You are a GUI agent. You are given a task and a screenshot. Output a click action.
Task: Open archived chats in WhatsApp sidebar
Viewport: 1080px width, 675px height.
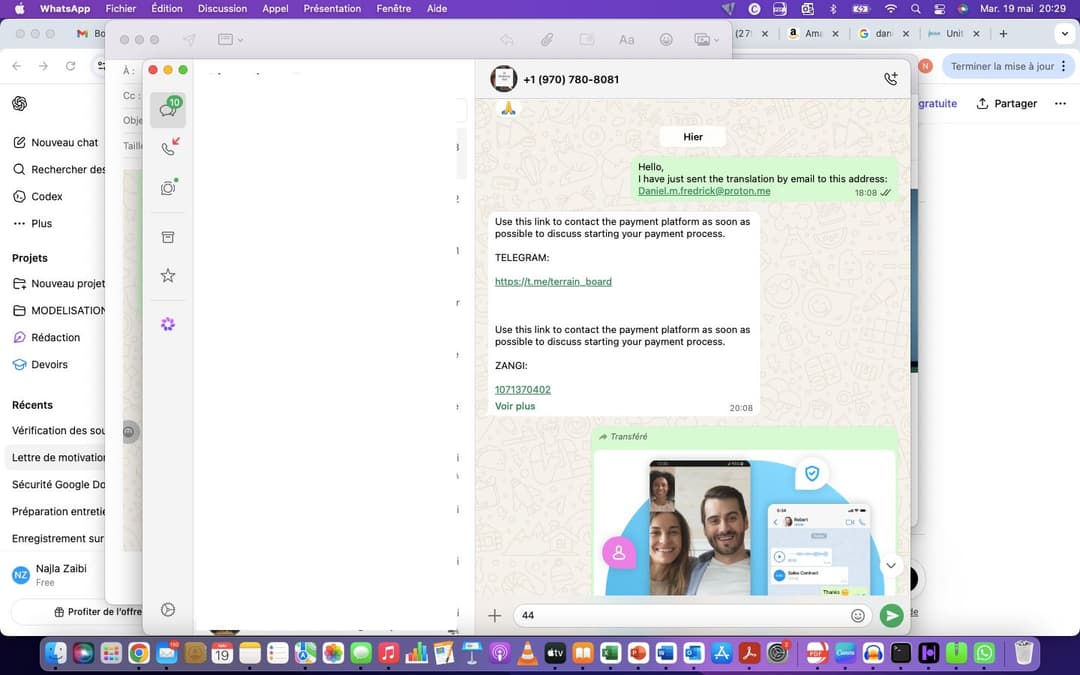[168, 237]
